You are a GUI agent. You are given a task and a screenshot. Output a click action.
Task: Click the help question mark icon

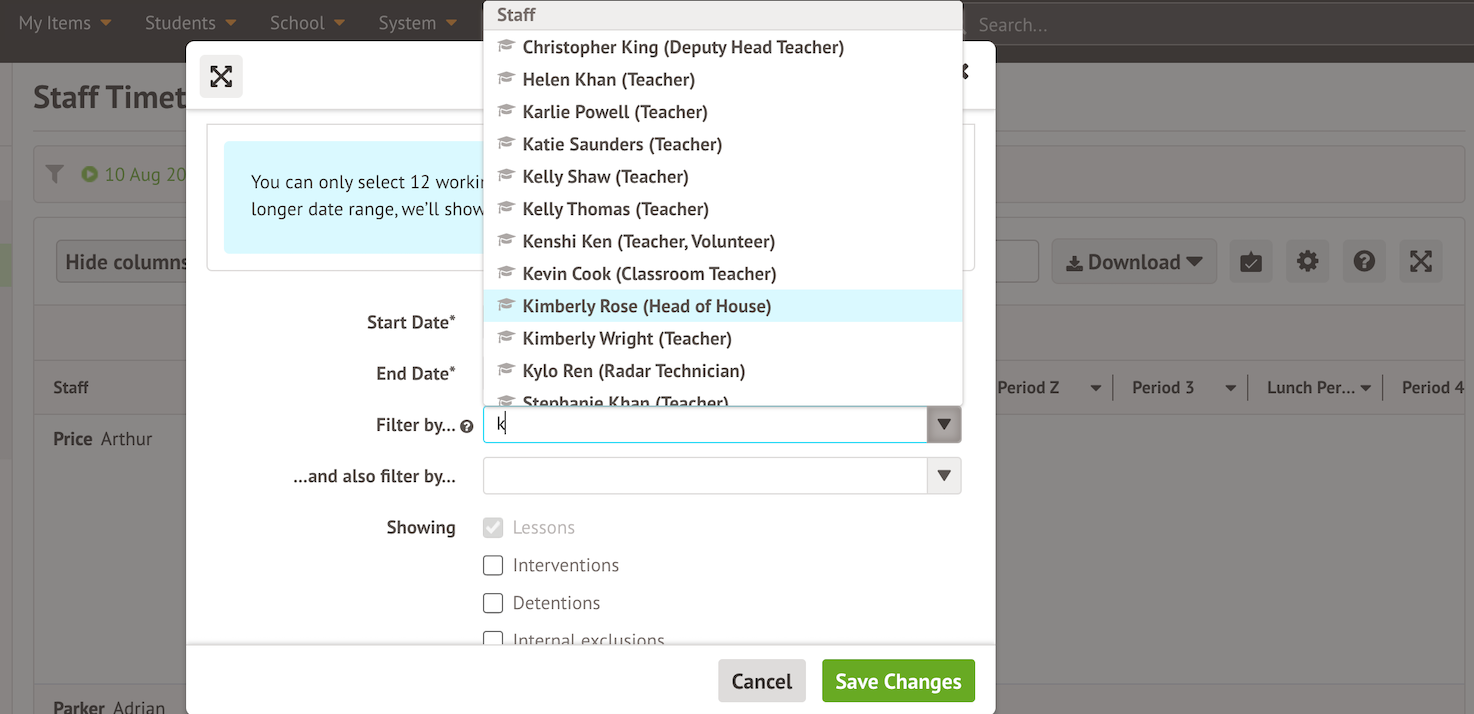click(1364, 262)
